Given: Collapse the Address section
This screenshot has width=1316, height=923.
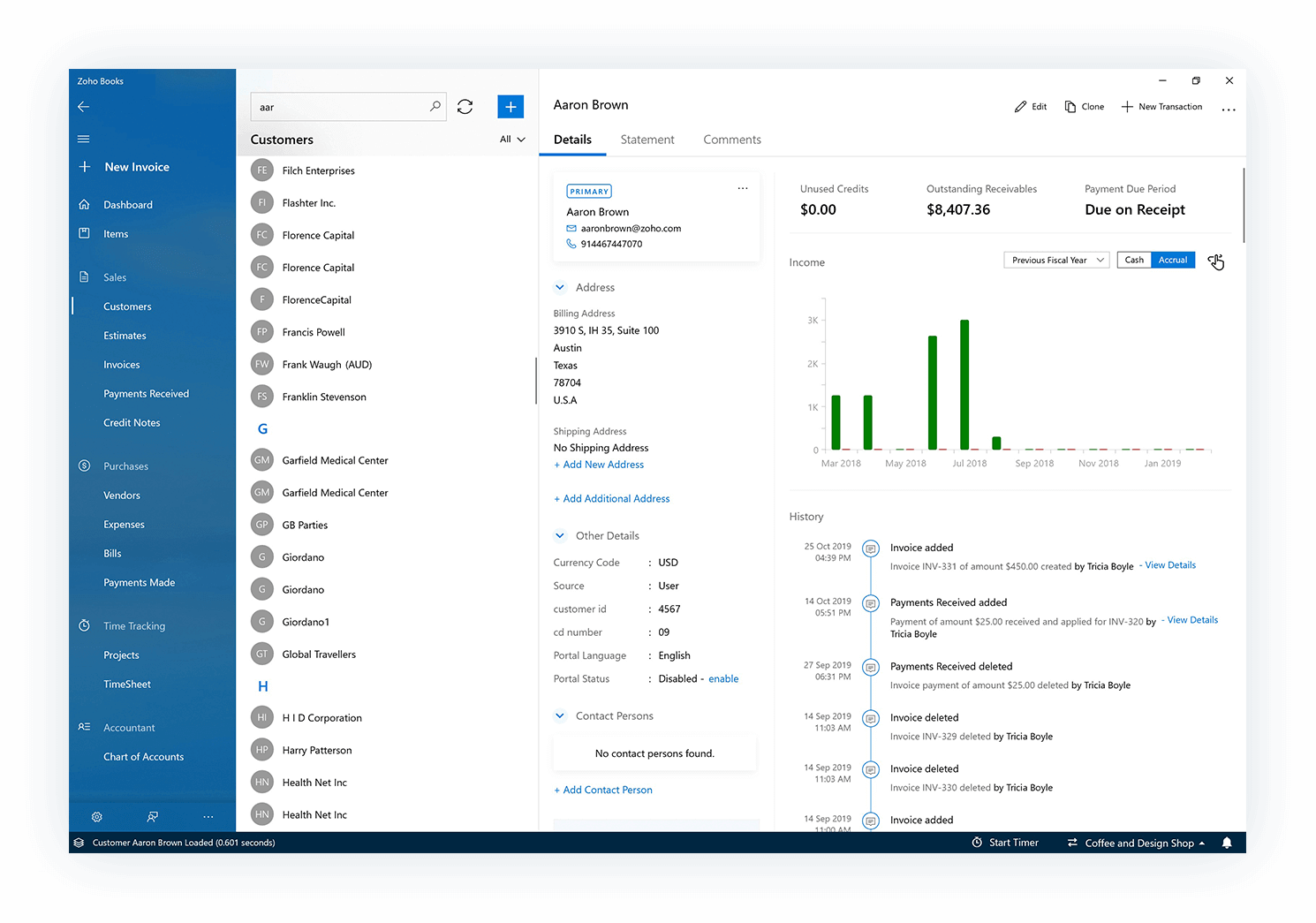Looking at the screenshot, I should (x=560, y=287).
